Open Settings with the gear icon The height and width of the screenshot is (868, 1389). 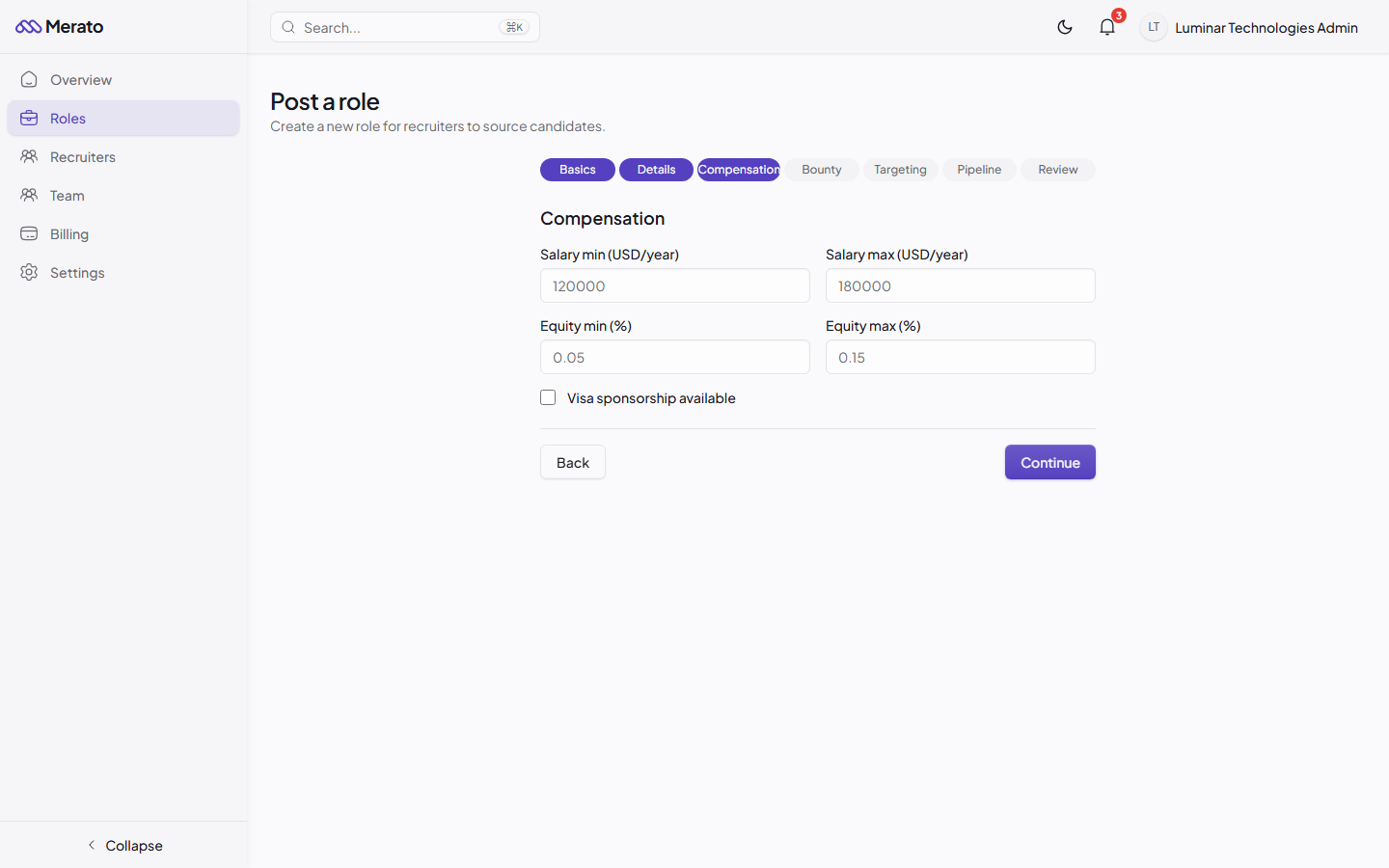click(29, 272)
